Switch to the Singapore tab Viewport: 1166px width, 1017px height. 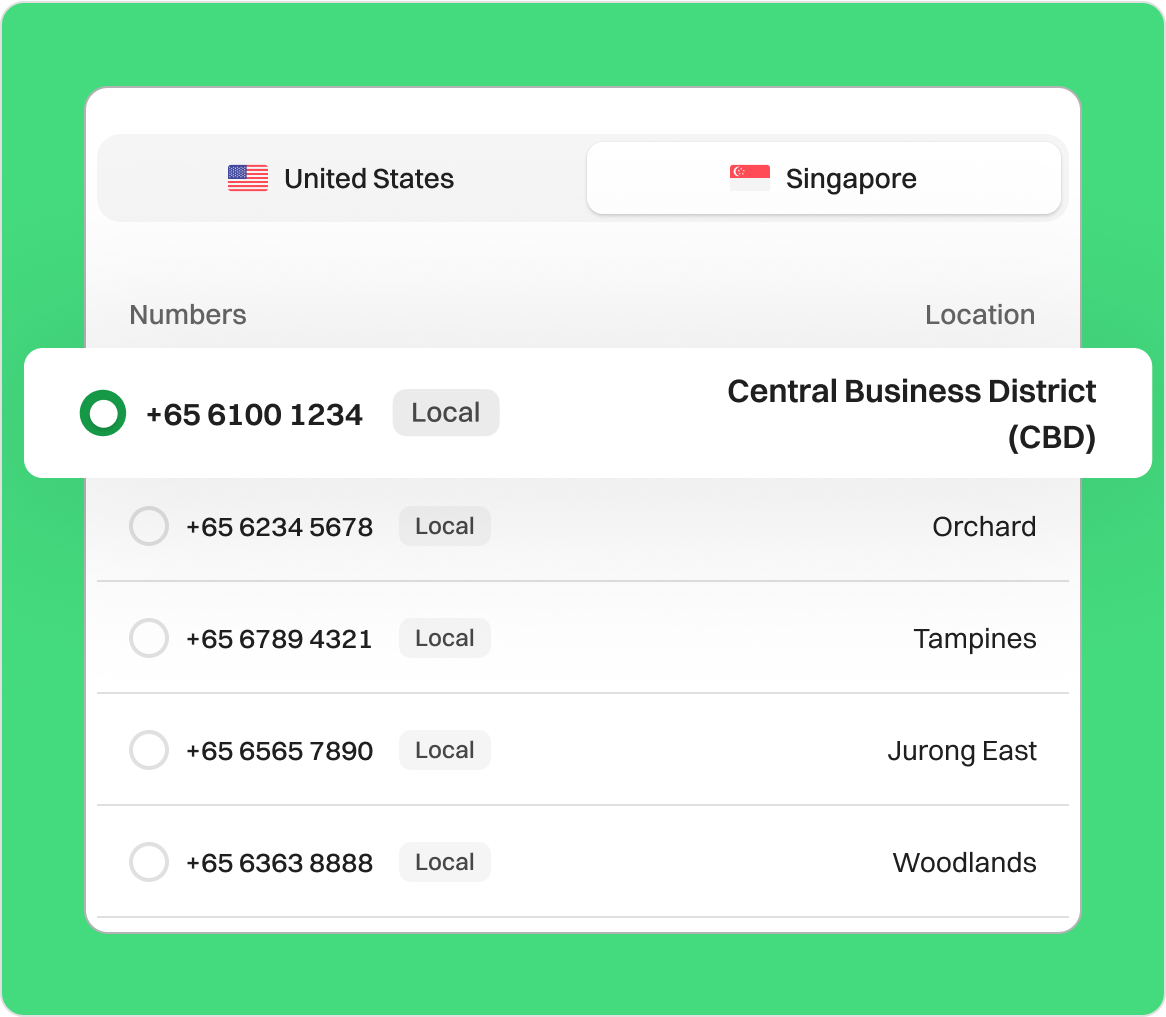coord(823,179)
